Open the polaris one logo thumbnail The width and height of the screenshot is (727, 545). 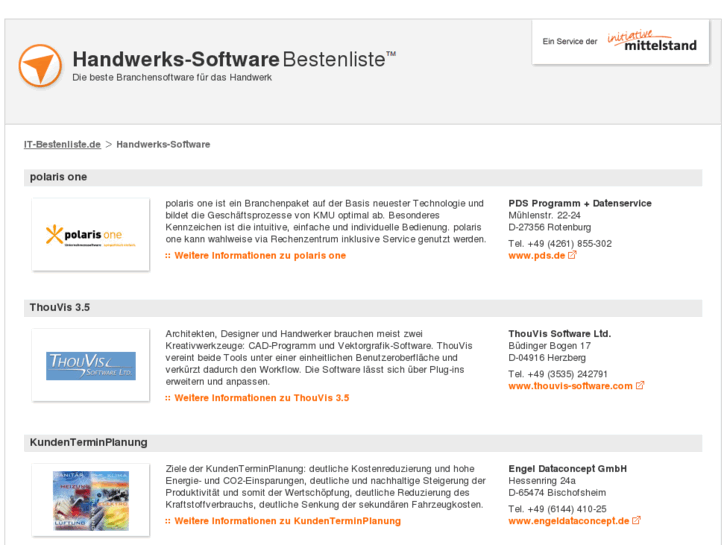[91, 235]
